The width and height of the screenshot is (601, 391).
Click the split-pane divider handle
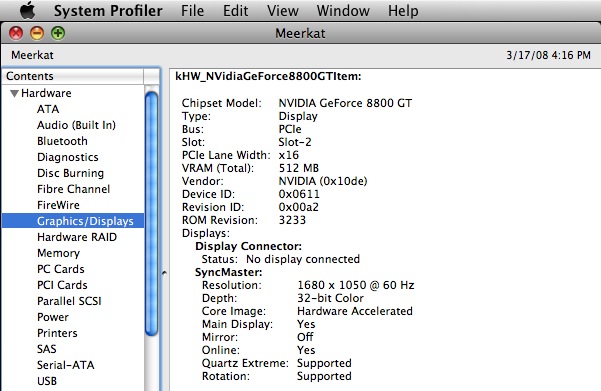coord(164,273)
